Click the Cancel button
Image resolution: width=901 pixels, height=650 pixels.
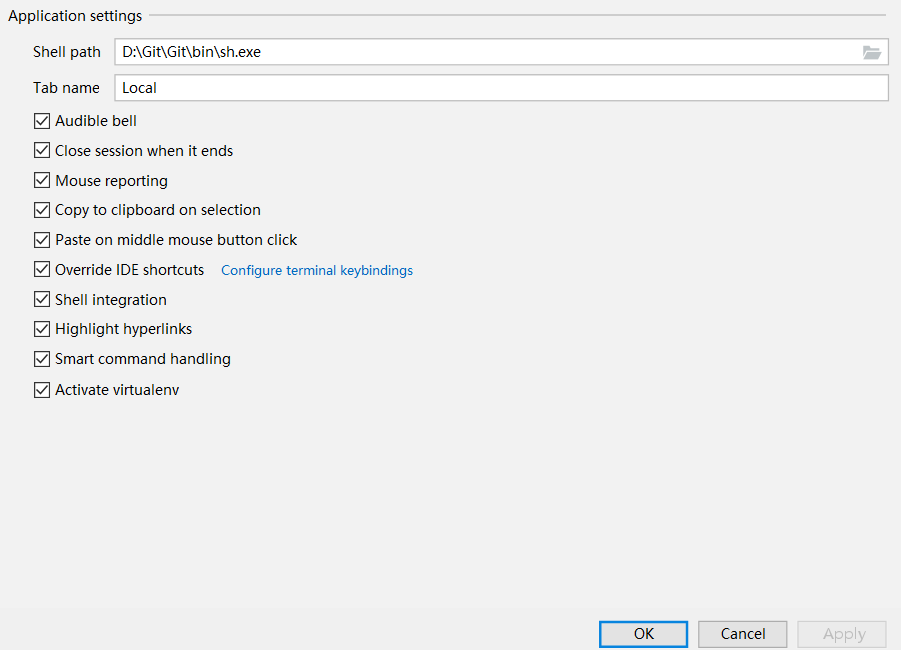click(x=742, y=634)
